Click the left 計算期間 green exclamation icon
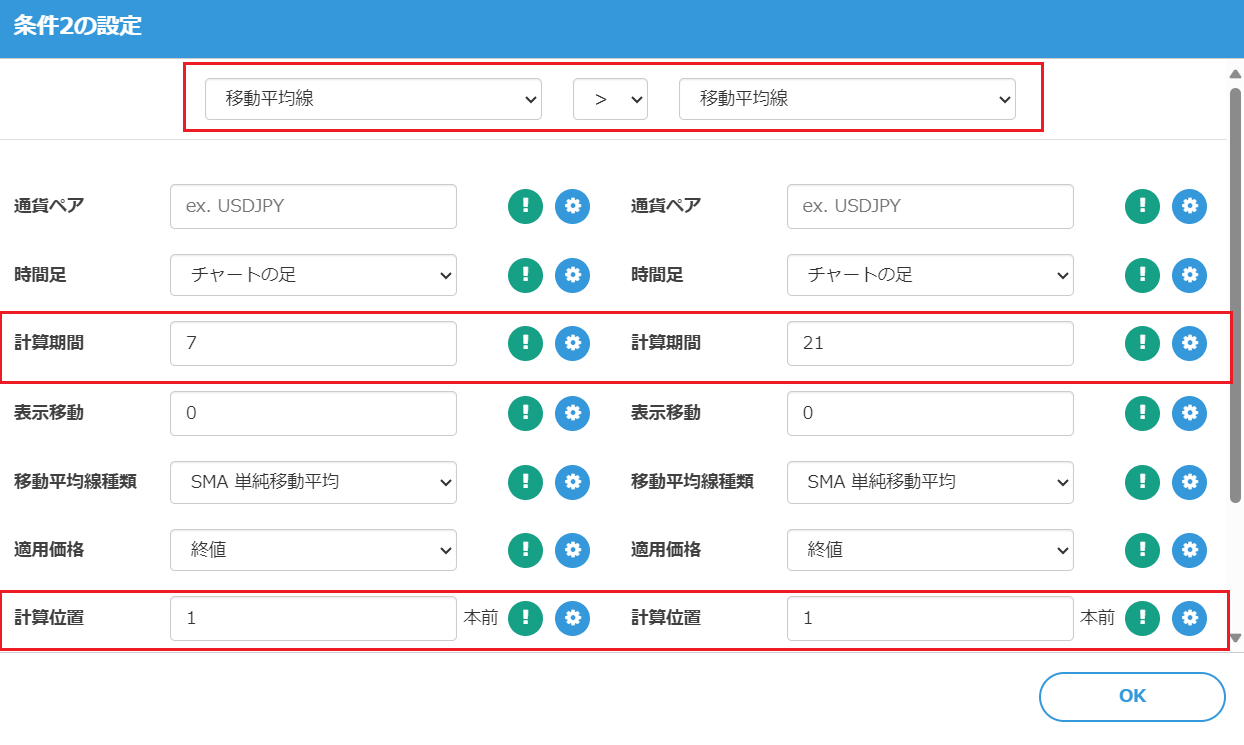The image size is (1244, 745). click(x=525, y=343)
